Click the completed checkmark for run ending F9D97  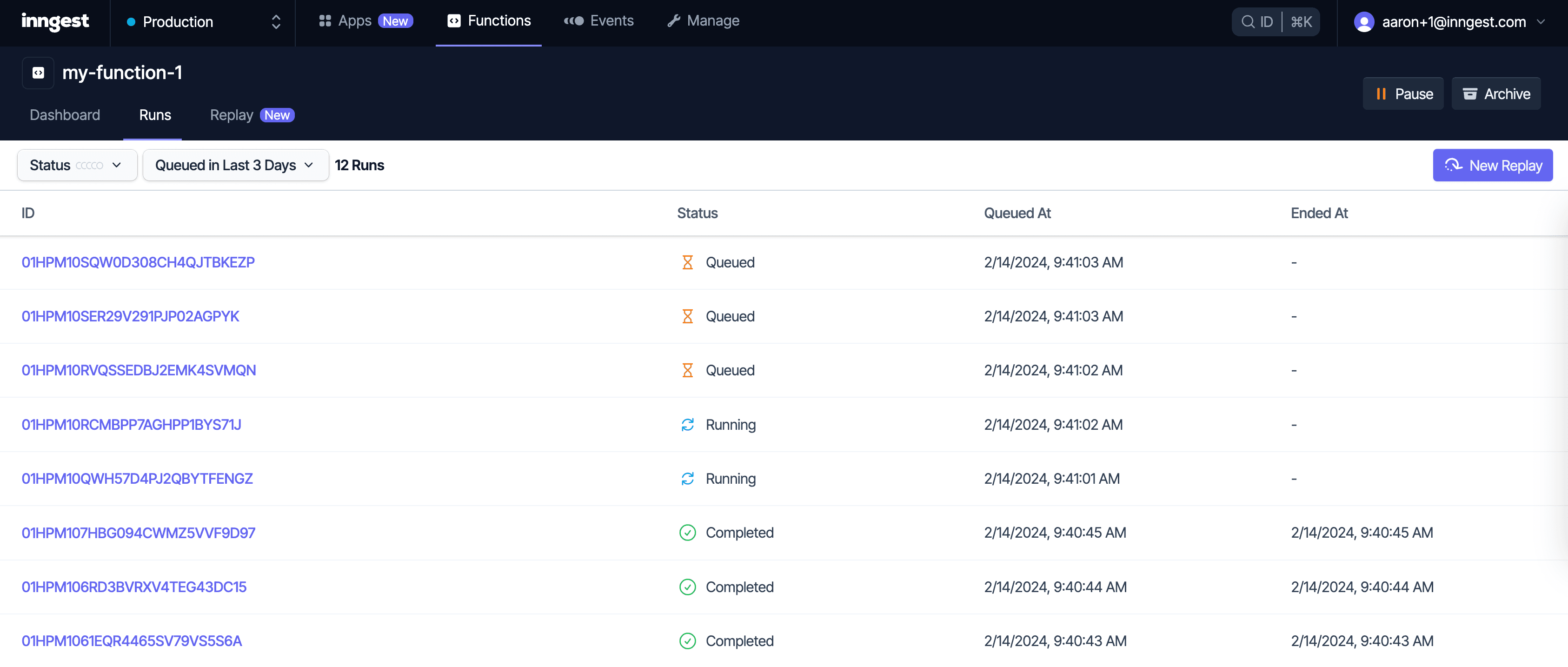point(687,533)
